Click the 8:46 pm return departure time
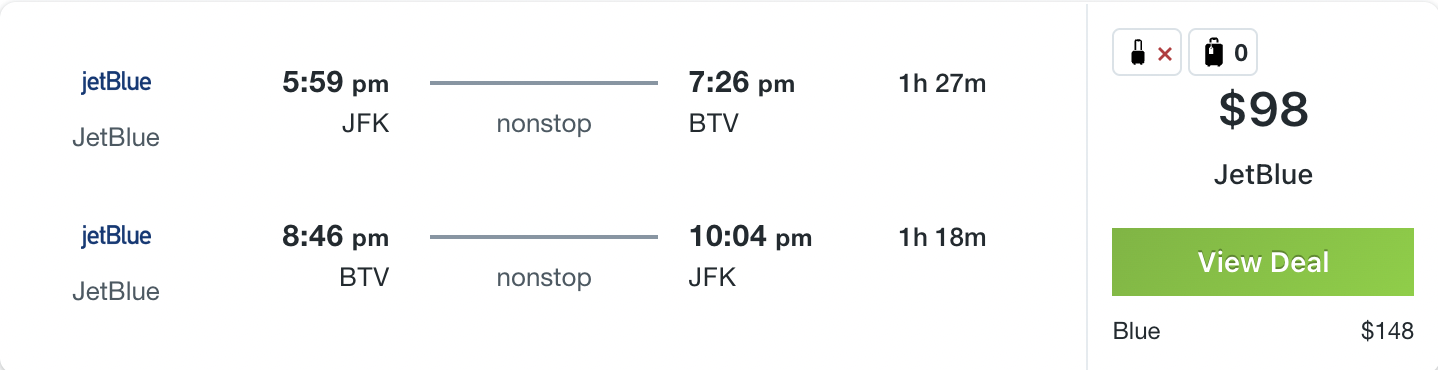Image resolution: width=1438 pixels, height=370 pixels. [336, 237]
